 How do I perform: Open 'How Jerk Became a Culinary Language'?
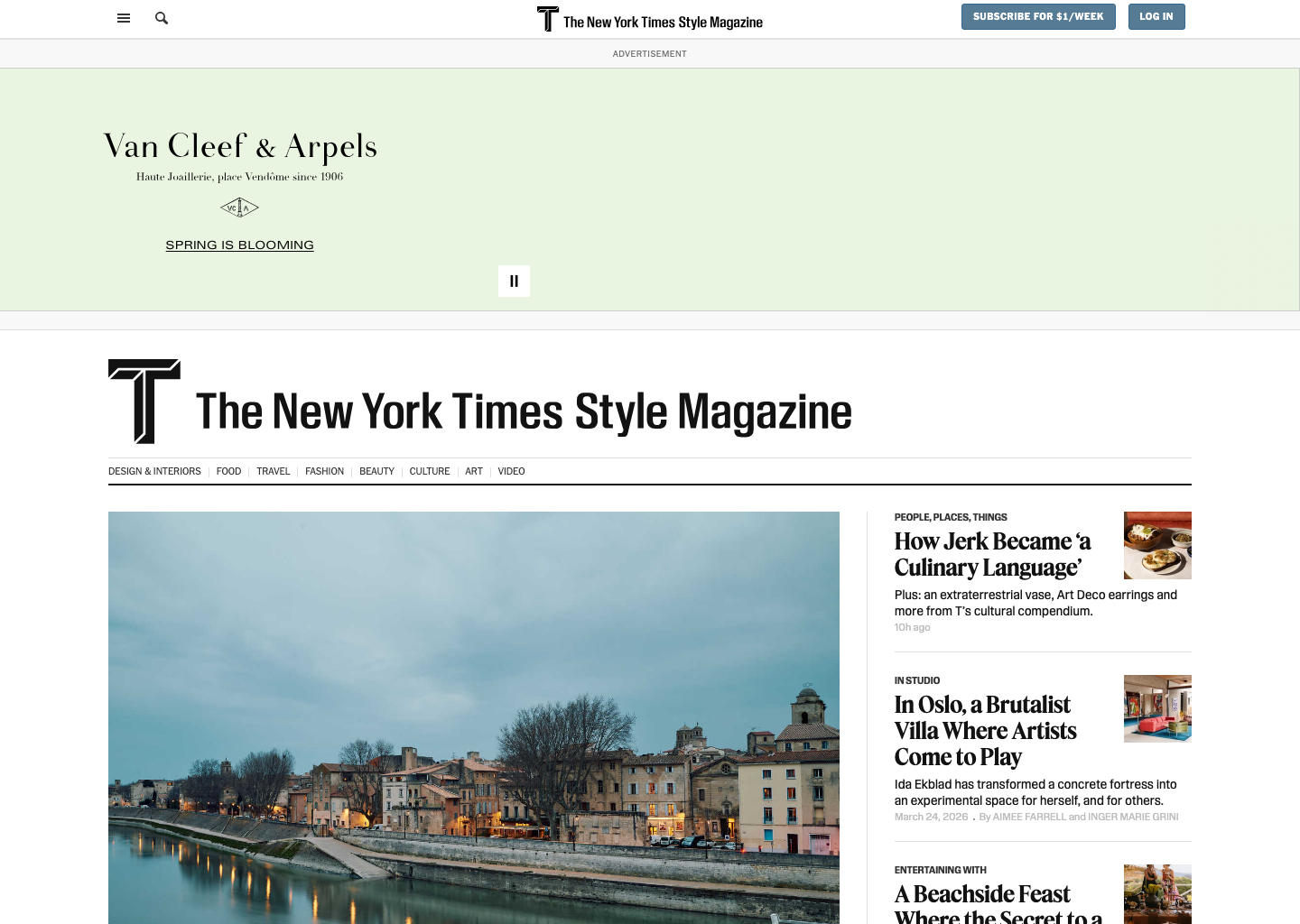[x=991, y=554]
